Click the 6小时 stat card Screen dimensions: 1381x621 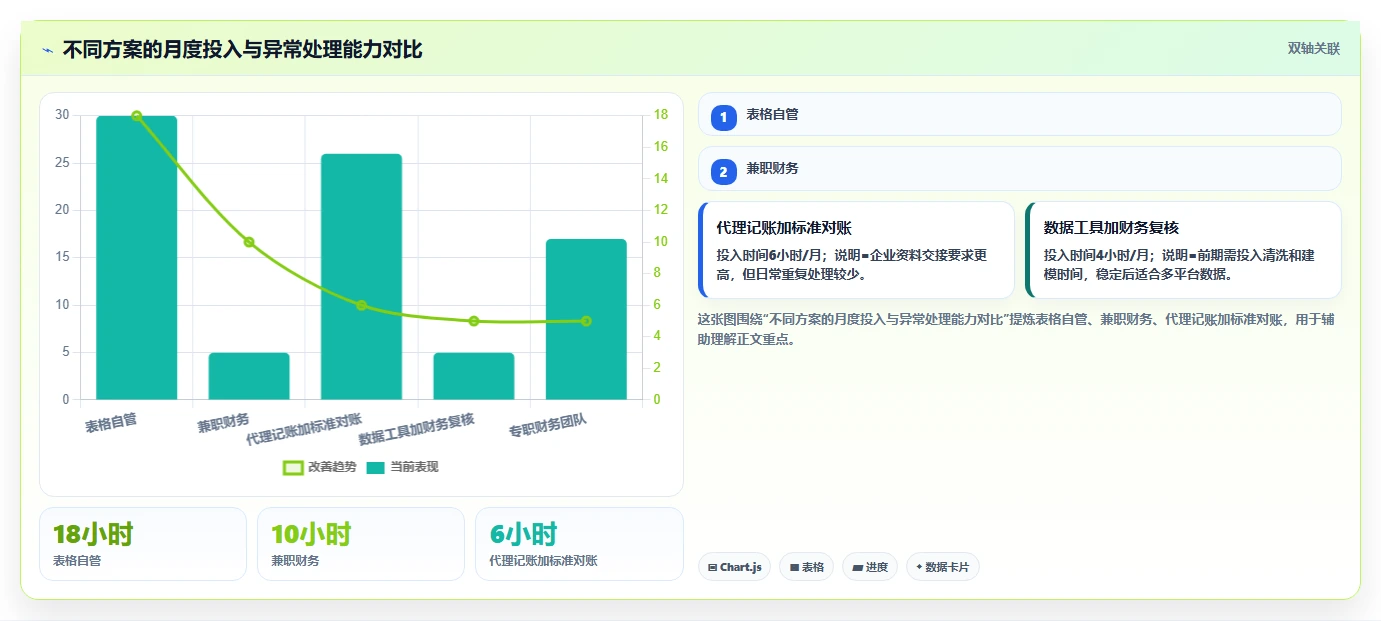point(579,544)
